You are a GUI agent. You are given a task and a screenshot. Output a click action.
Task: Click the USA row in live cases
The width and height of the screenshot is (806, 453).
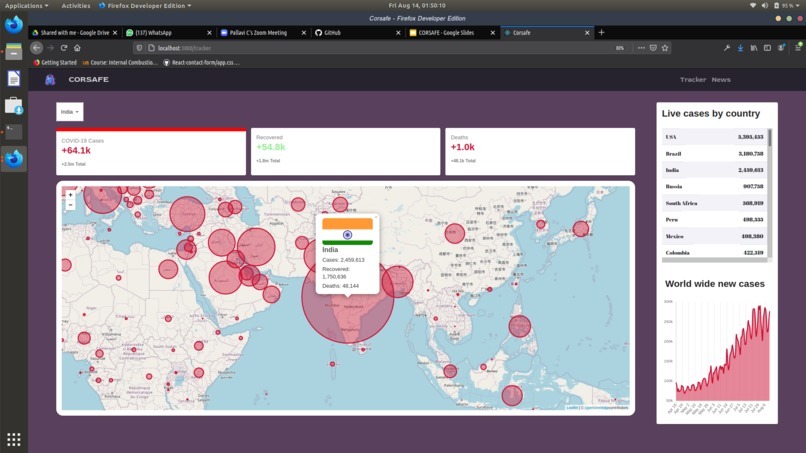(x=715, y=137)
